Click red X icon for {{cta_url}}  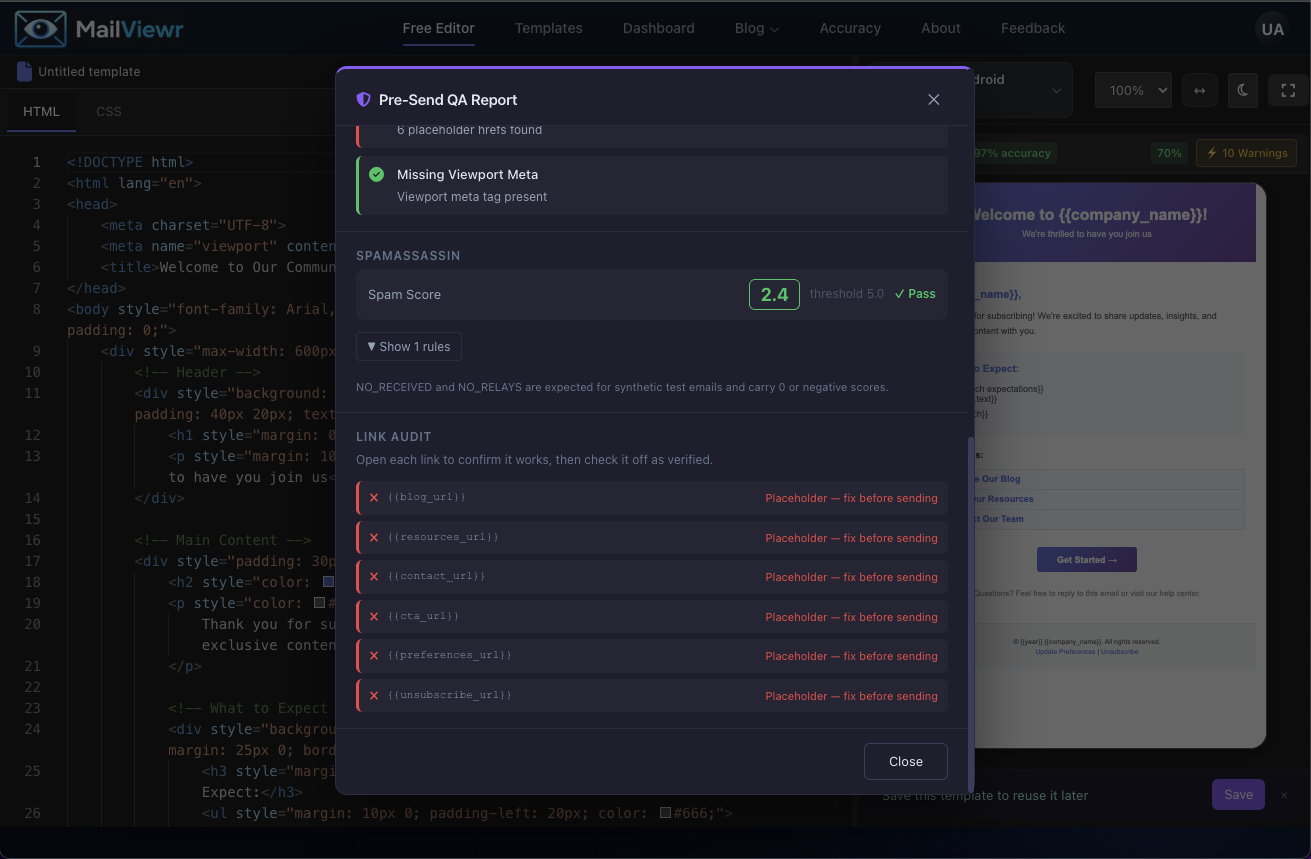click(374, 616)
